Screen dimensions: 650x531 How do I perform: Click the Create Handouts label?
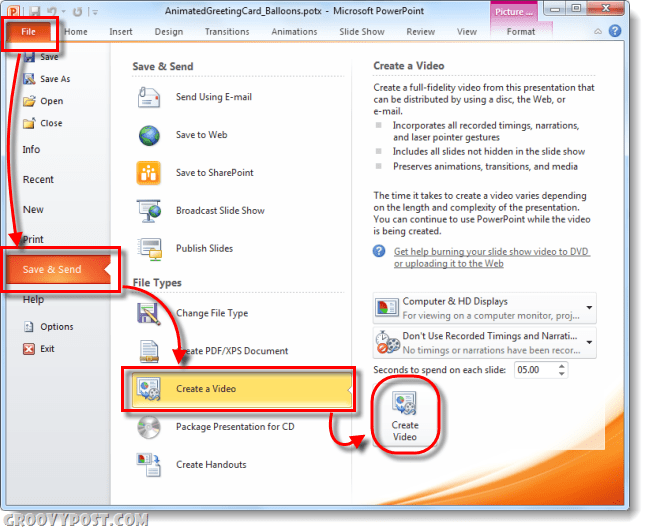tap(211, 465)
